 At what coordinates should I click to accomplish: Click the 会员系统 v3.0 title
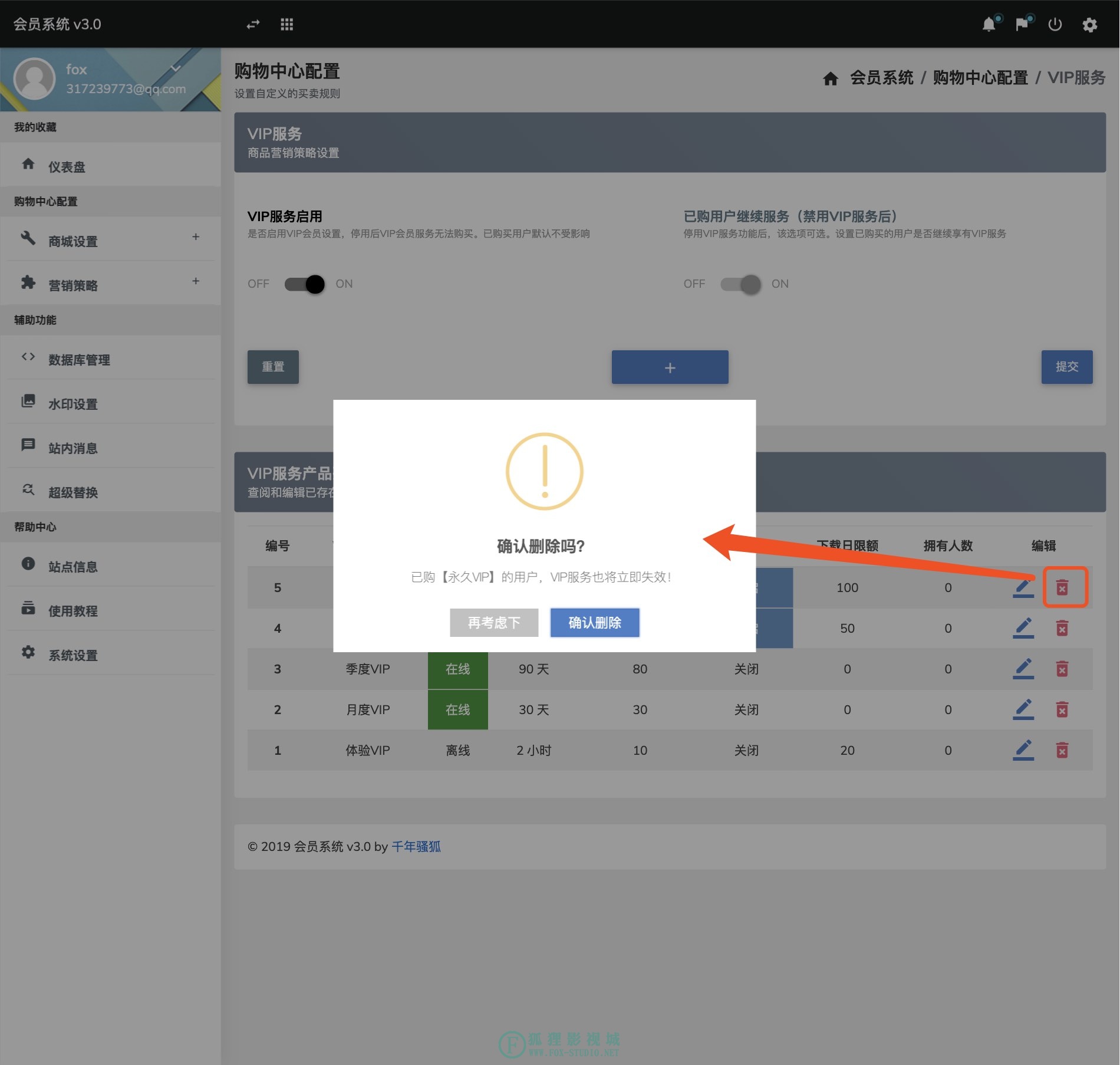point(57,24)
